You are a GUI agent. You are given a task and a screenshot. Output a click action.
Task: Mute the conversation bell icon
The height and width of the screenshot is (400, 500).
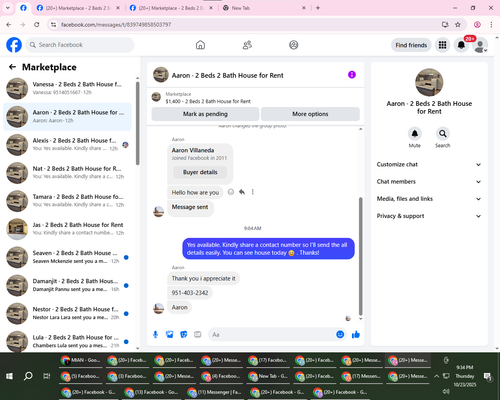pyautogui.click(x=415, y=134)
